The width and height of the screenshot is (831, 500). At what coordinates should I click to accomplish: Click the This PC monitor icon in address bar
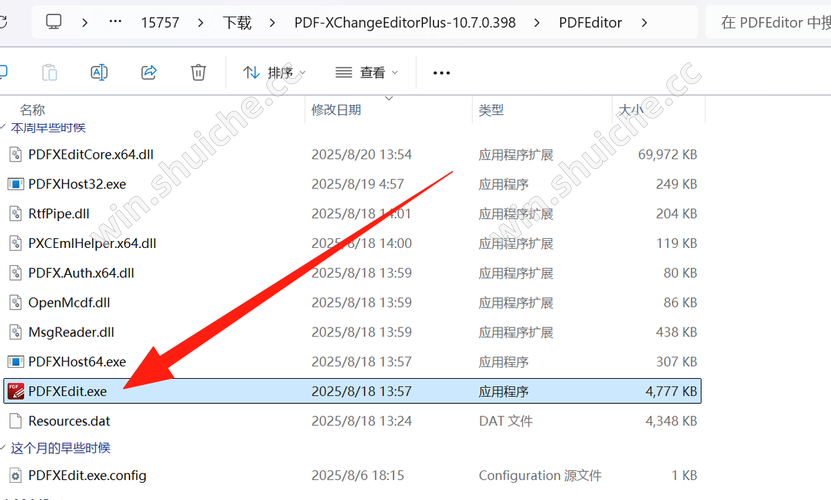tap(54, 22)
